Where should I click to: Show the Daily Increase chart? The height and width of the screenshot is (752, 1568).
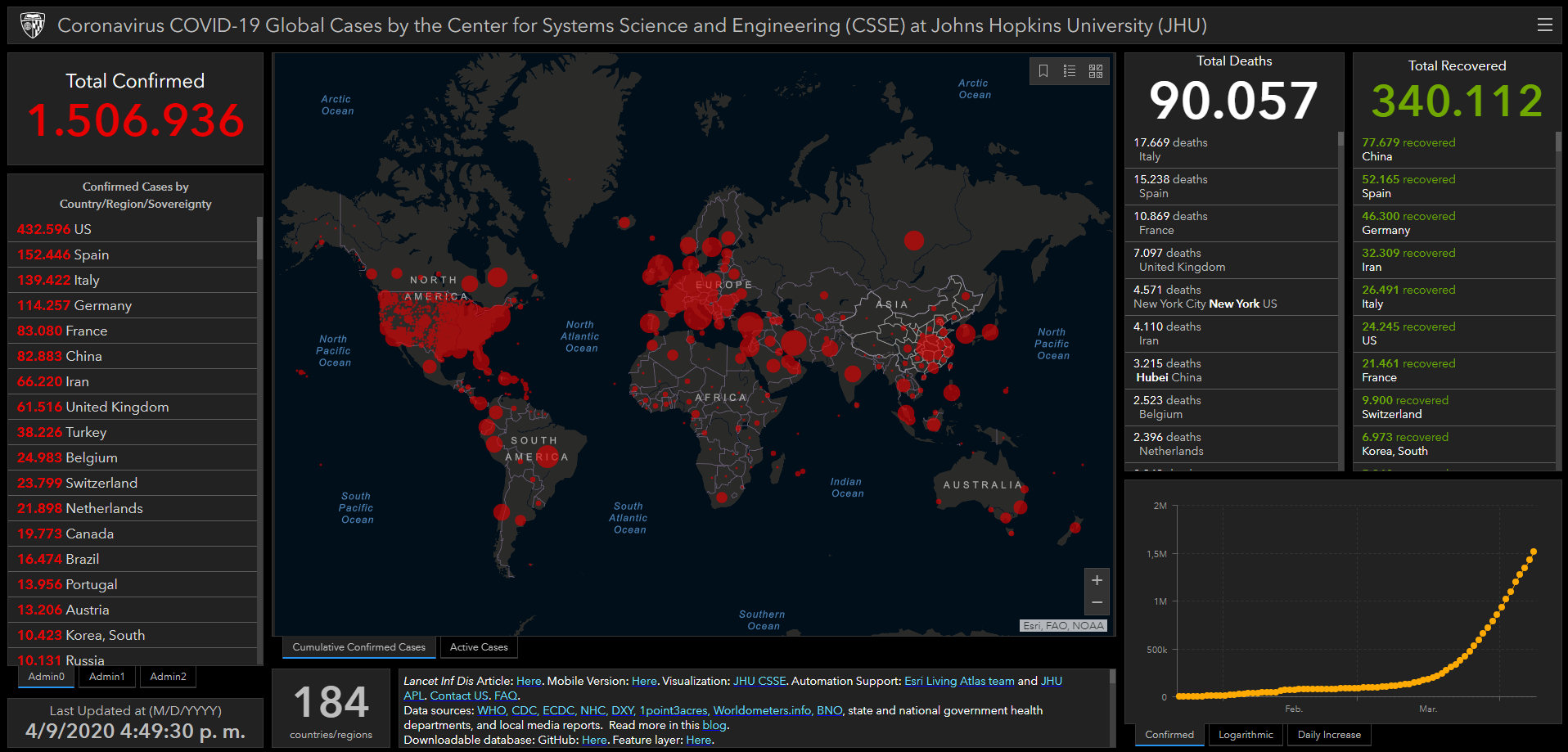[x=1329, y=735]
